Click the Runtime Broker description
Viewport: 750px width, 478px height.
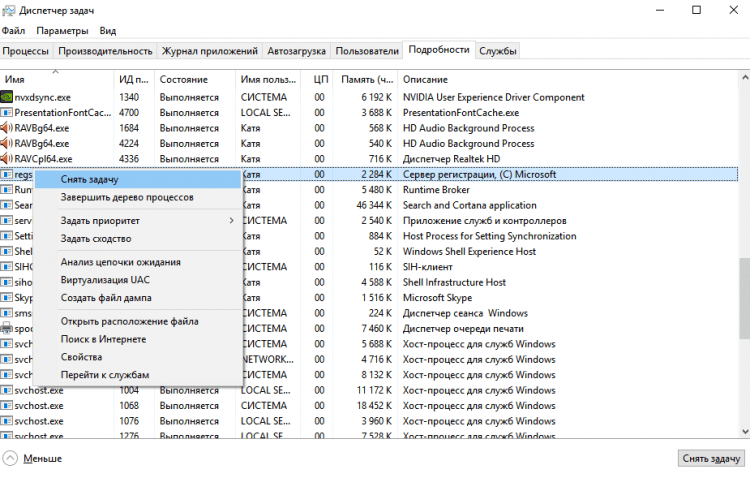(436, 189)
